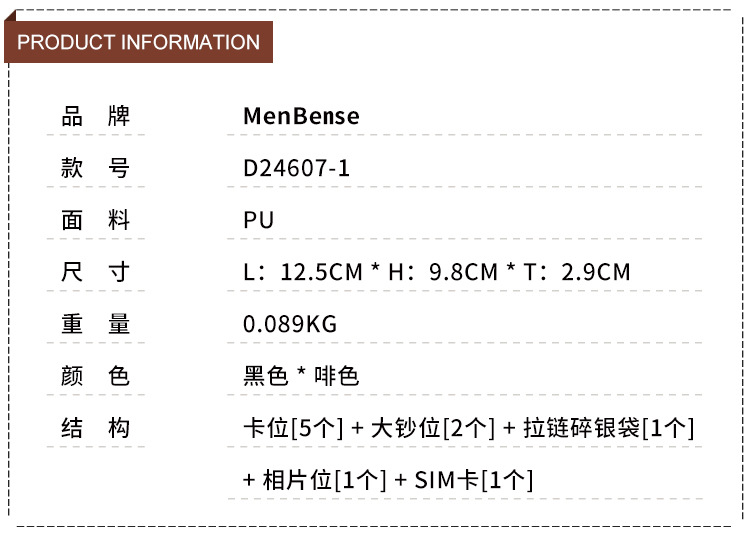
Task: Click the T: 2.9CM thickness value
Action: [x=574, y=272]
